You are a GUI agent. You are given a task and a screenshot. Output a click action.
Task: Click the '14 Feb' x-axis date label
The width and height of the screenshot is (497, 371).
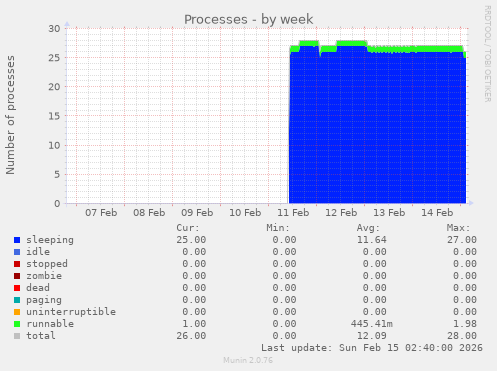[437, 213]
